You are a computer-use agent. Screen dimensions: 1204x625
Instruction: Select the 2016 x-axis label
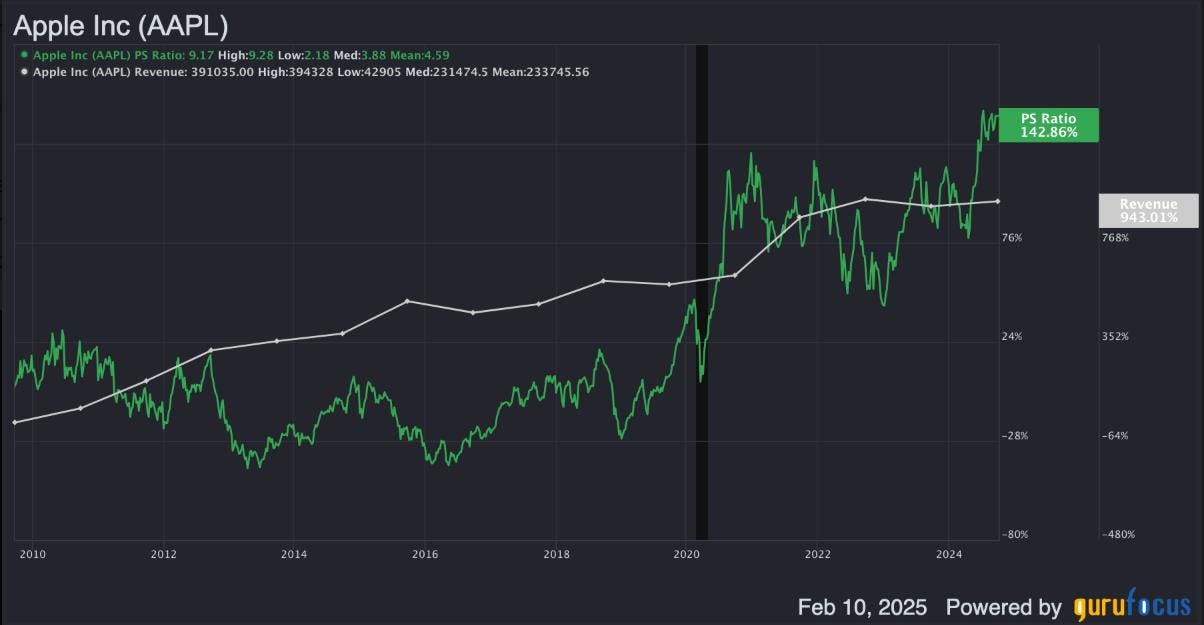coord(425,553)
